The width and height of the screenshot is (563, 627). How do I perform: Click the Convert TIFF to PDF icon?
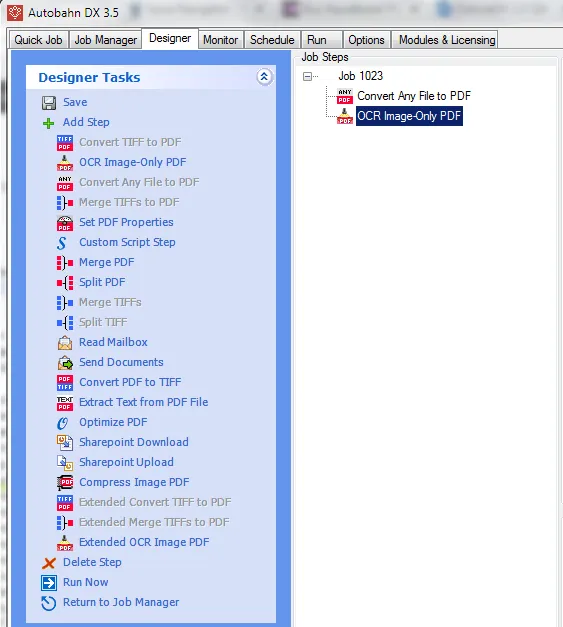65,143
